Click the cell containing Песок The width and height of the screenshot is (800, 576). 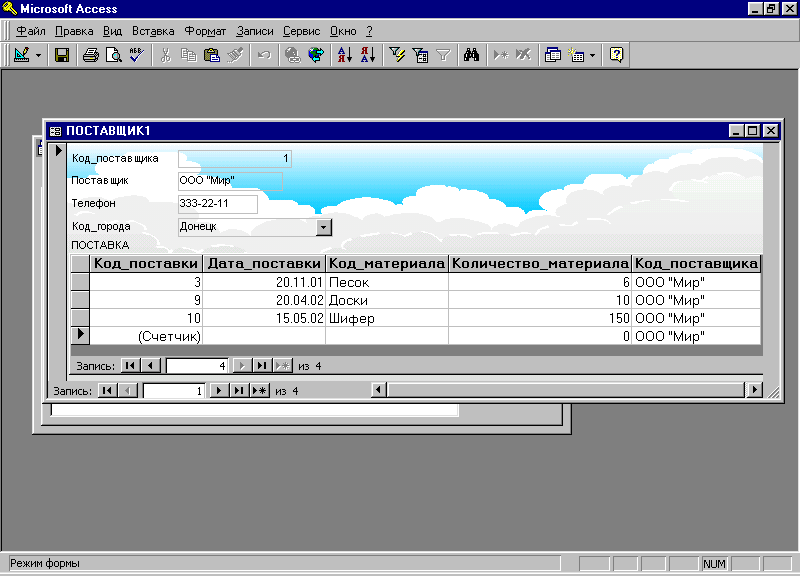pyautogui.click(x=387, y=282)
